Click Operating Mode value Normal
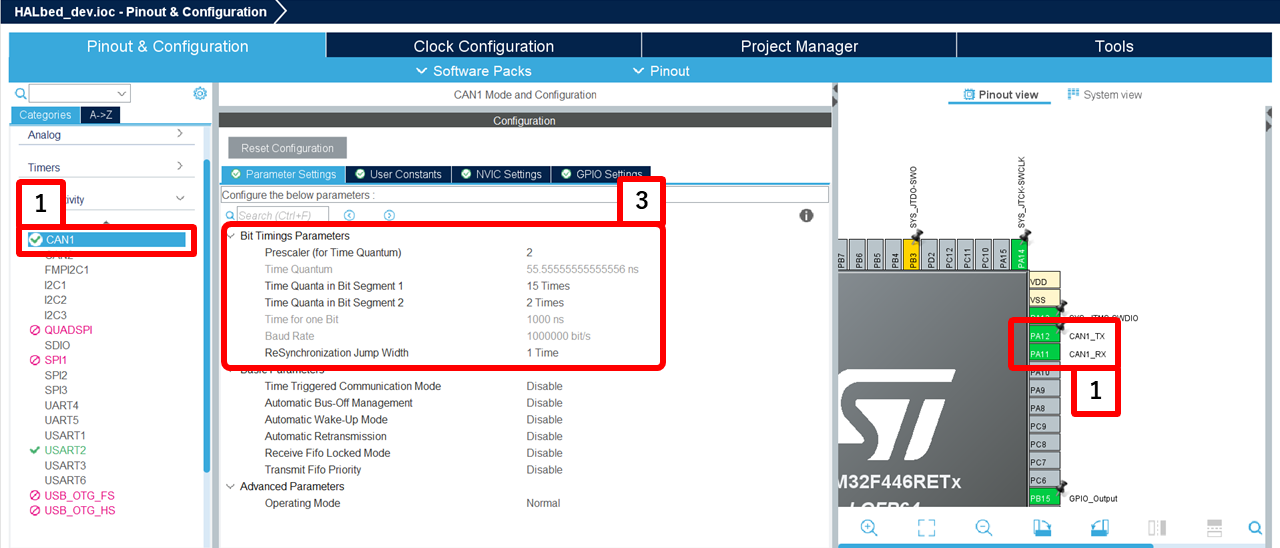Screen dimensions: 1280x548 (x=545, y=503)
